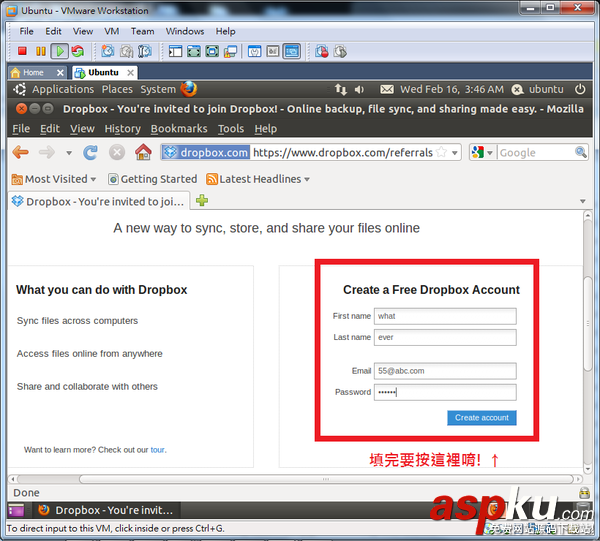Open a new tab with green plus
This screenshot has height=541, width=600.
(x=202, y=200)
